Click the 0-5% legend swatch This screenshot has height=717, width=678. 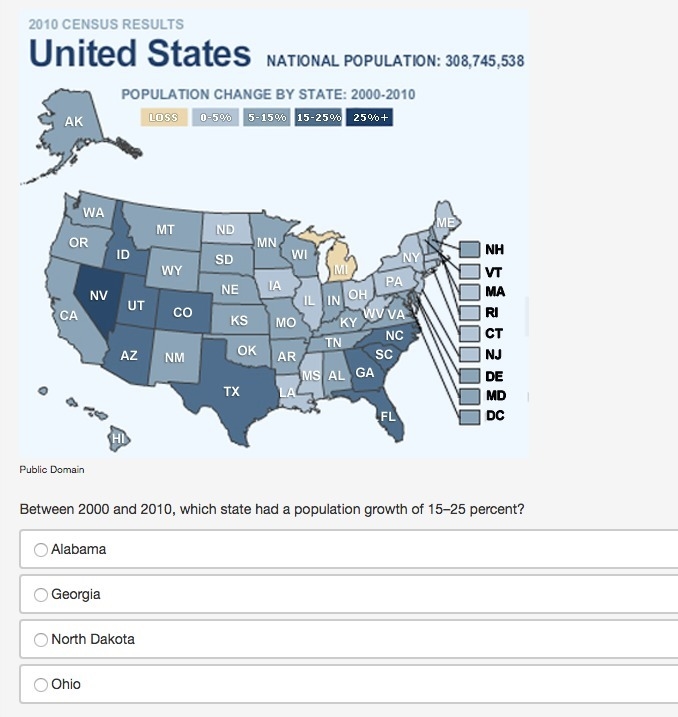(215, 118)
